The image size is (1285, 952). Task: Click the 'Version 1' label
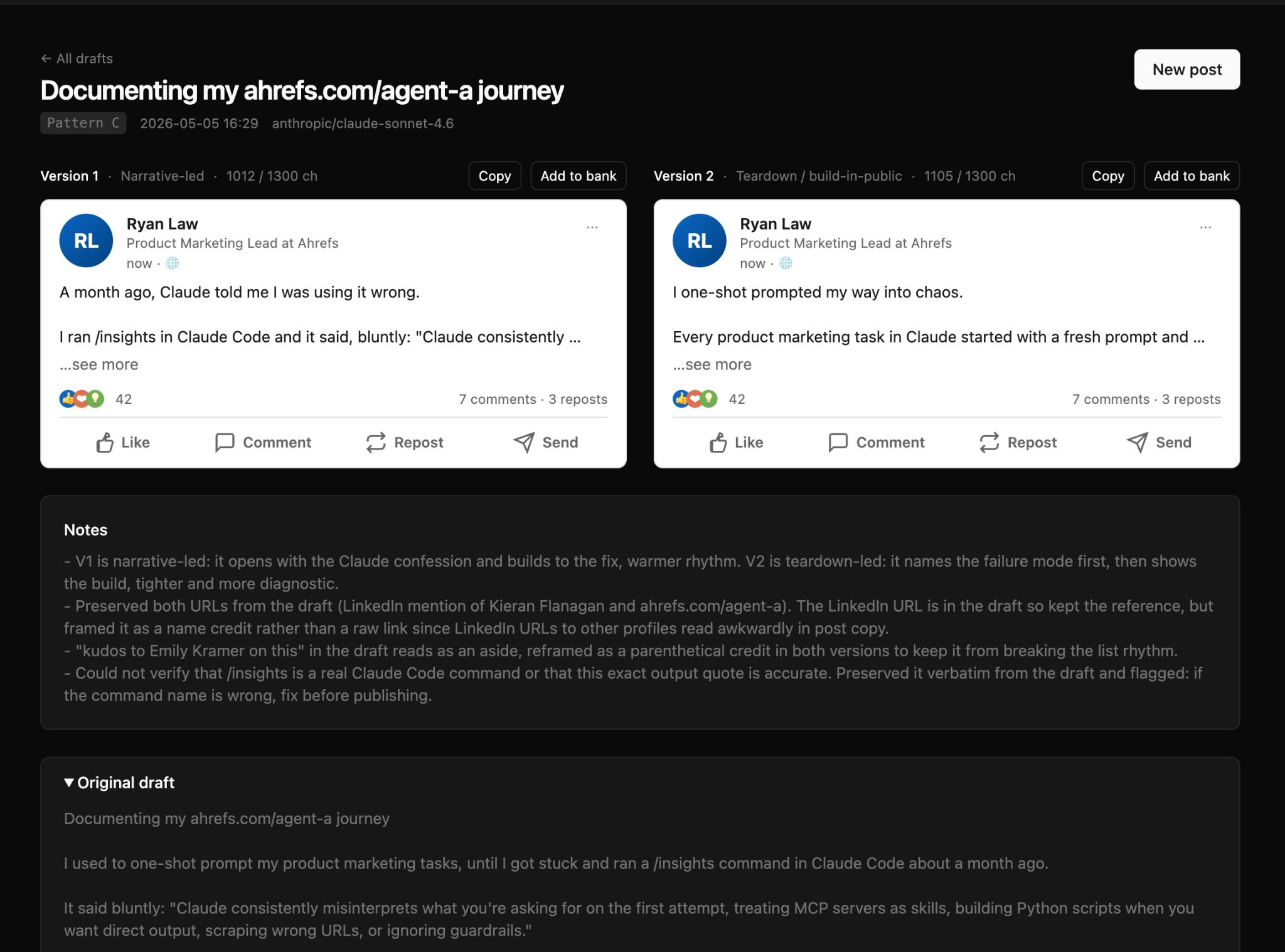pyautogui.click(x=70, y=176)
